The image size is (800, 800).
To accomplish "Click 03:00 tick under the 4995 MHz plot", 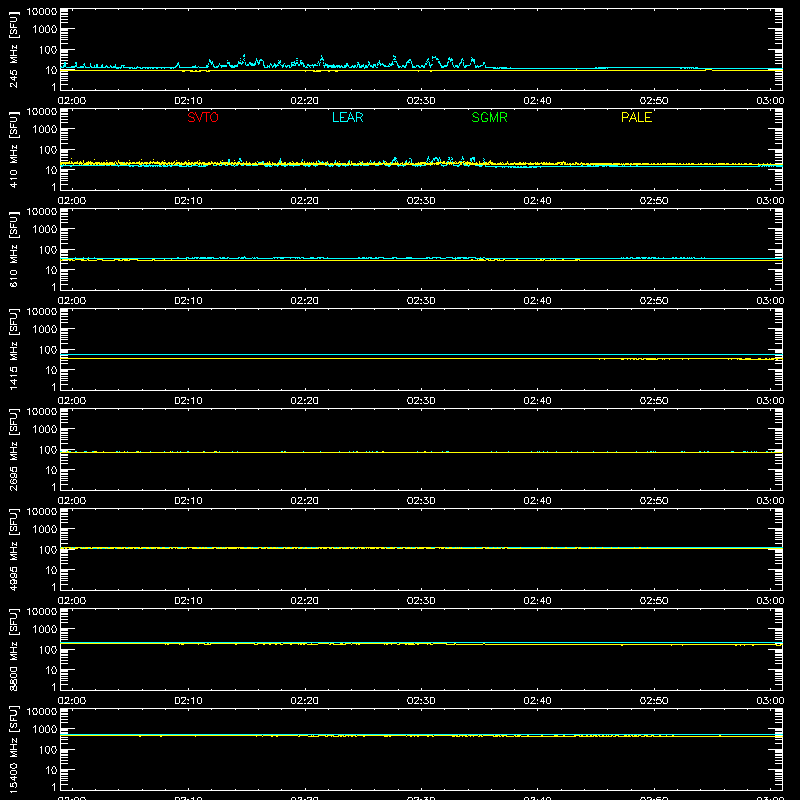I will tap(770, 601).
